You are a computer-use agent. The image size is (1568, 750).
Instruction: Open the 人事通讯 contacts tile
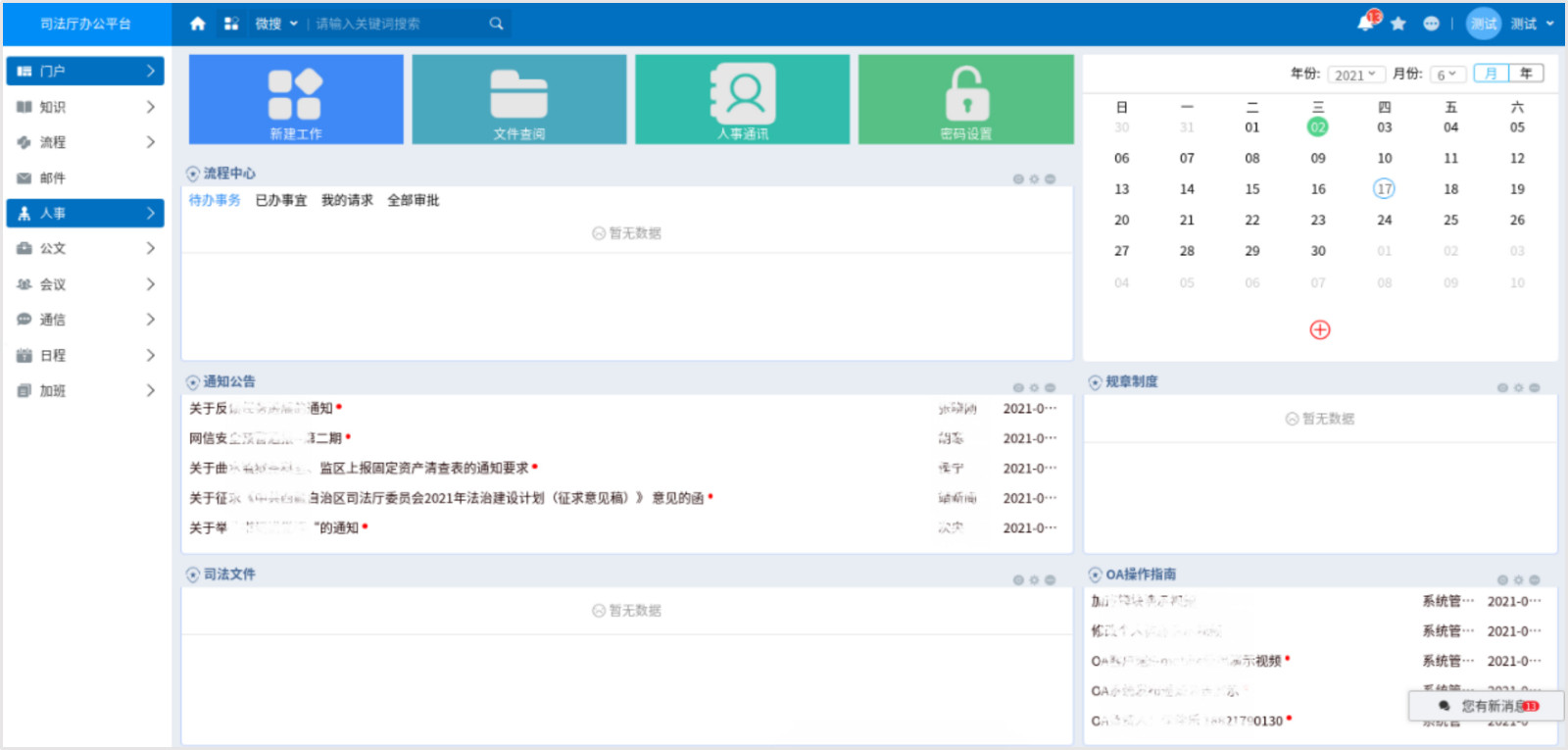(743, 99)
